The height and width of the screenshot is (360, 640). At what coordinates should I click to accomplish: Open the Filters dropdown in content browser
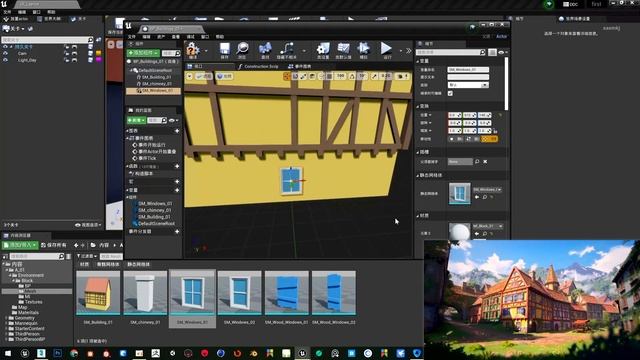(87, 256)
